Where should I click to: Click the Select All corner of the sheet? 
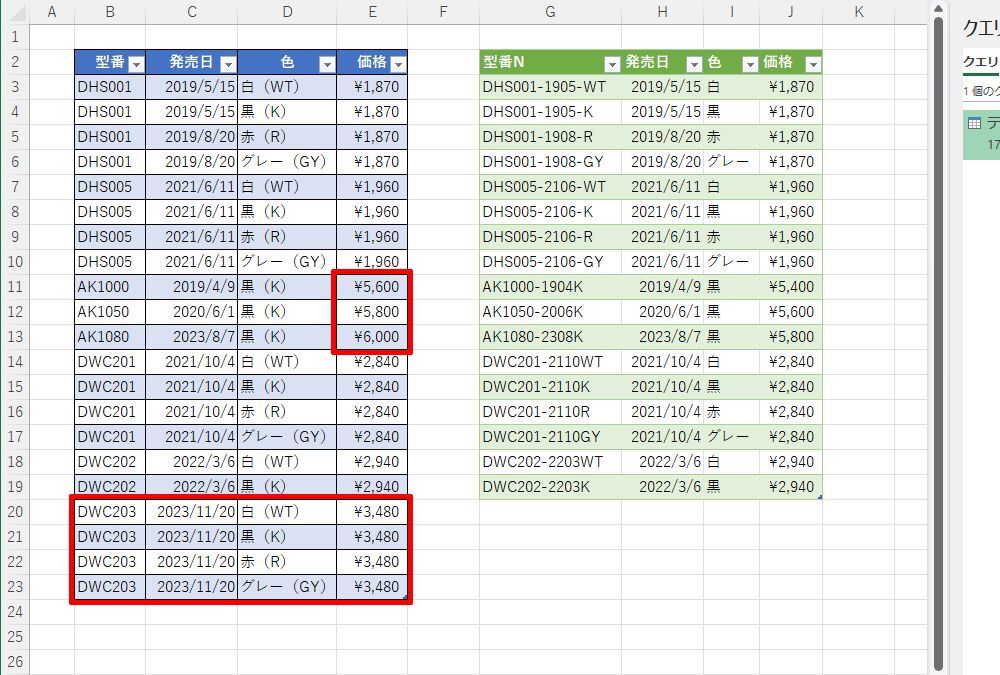click(15, 12)
